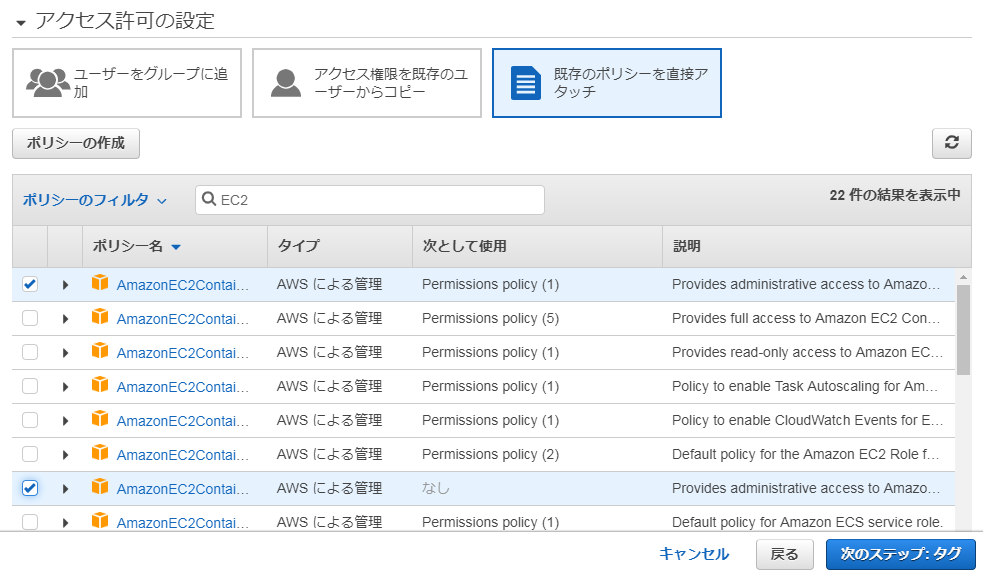Expand details of first administrative access policy
983x573 pixels.
[65, 285]
